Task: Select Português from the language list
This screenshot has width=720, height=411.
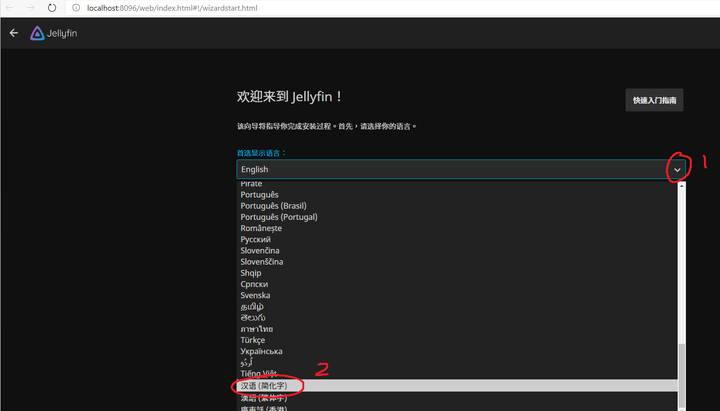Action: pyautogui.click(x=457, y=195)
